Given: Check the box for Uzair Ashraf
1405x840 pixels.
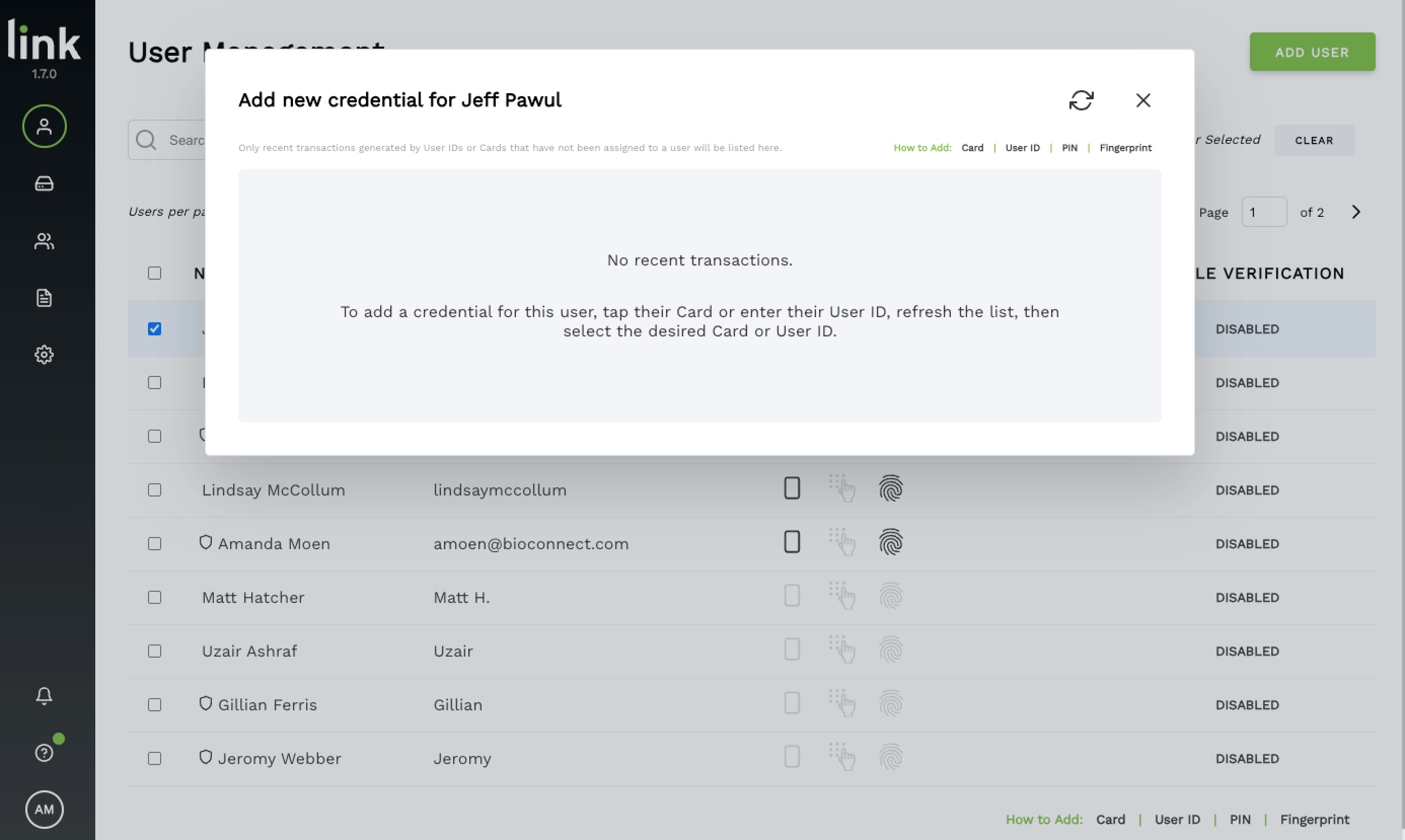Looking at the screenshot, I should 155,652.
